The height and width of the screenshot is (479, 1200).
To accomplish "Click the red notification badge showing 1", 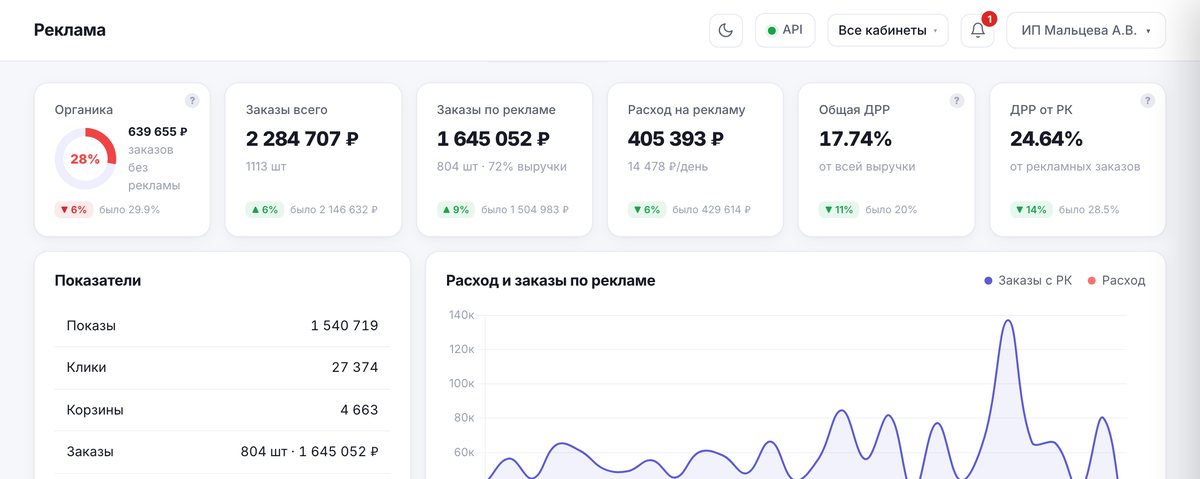I will [x=989, y=19].
